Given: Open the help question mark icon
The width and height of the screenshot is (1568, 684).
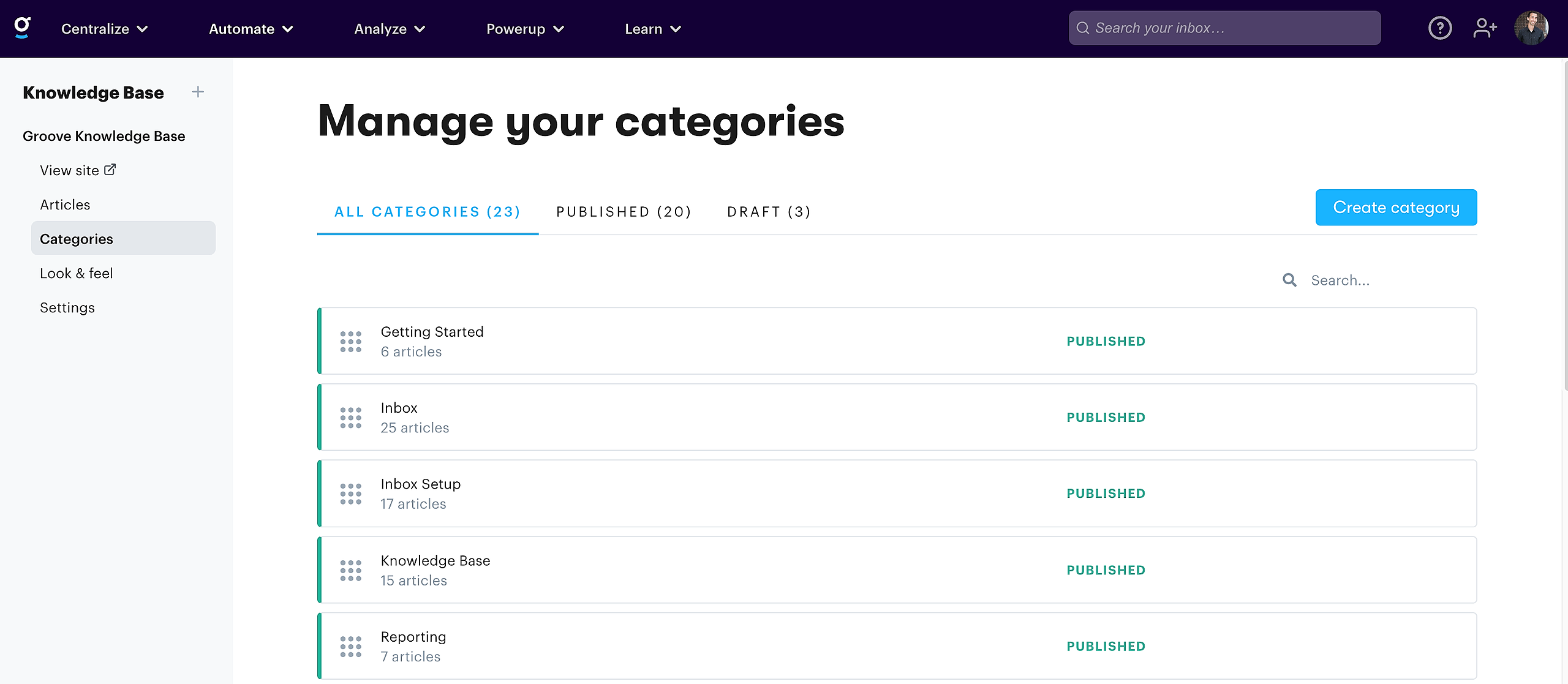Looking at the screenshot, I should [1439, 28].
